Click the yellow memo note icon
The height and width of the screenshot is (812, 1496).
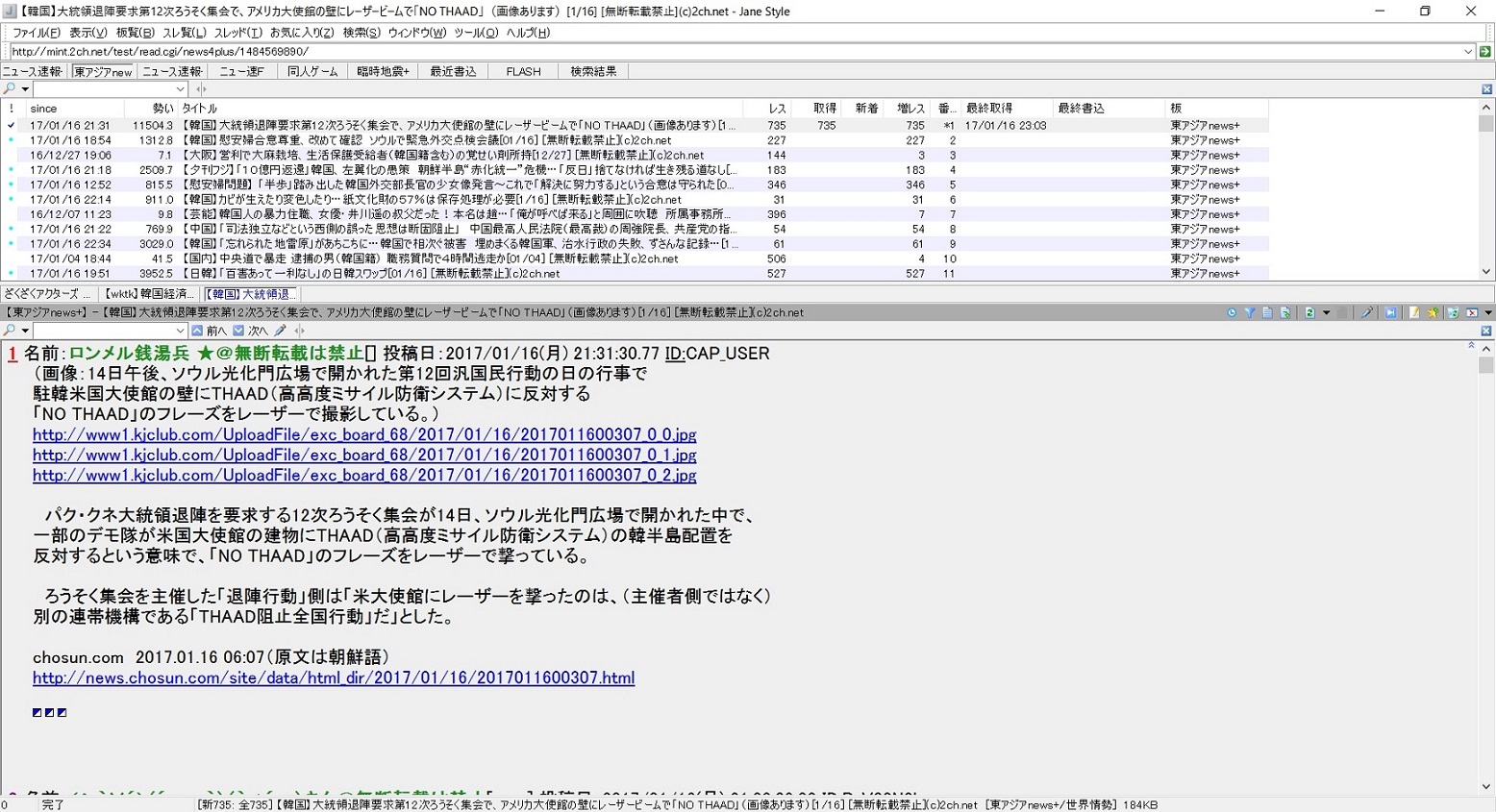(x=1414, y=312)
